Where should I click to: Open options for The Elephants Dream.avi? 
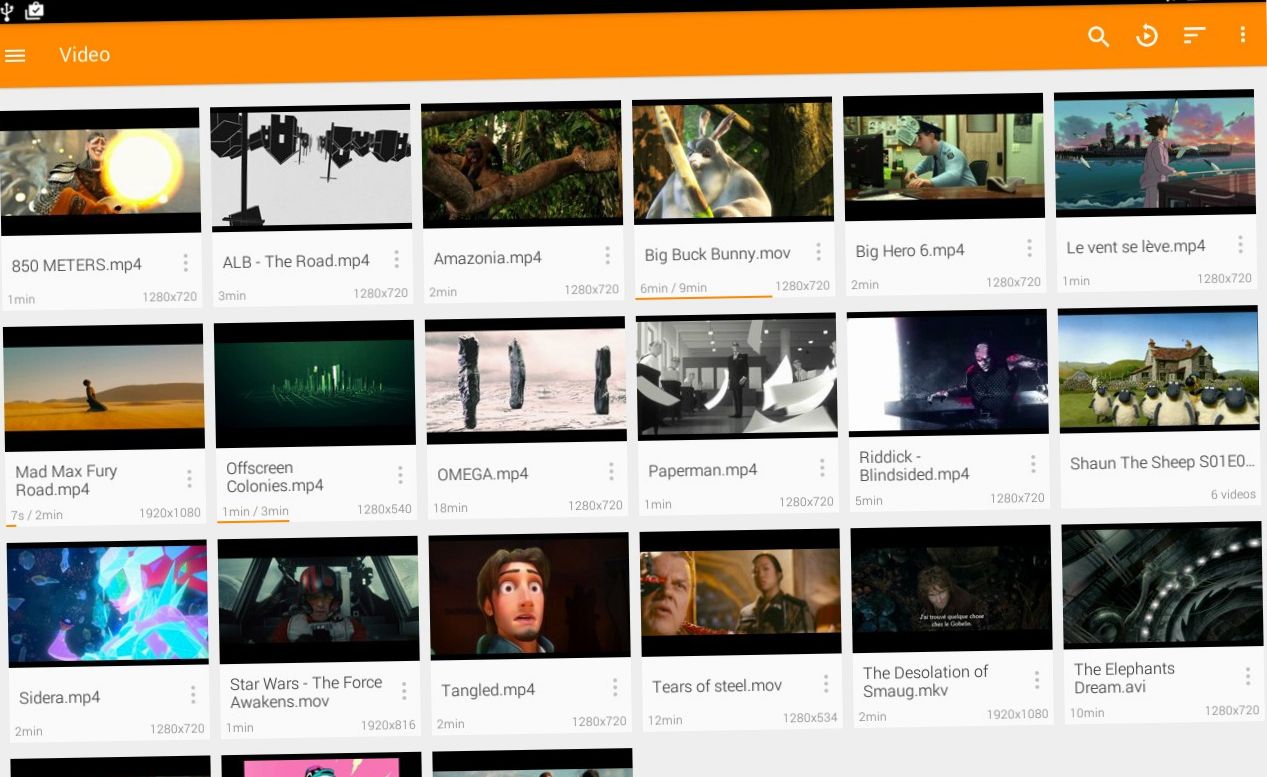1249,676
